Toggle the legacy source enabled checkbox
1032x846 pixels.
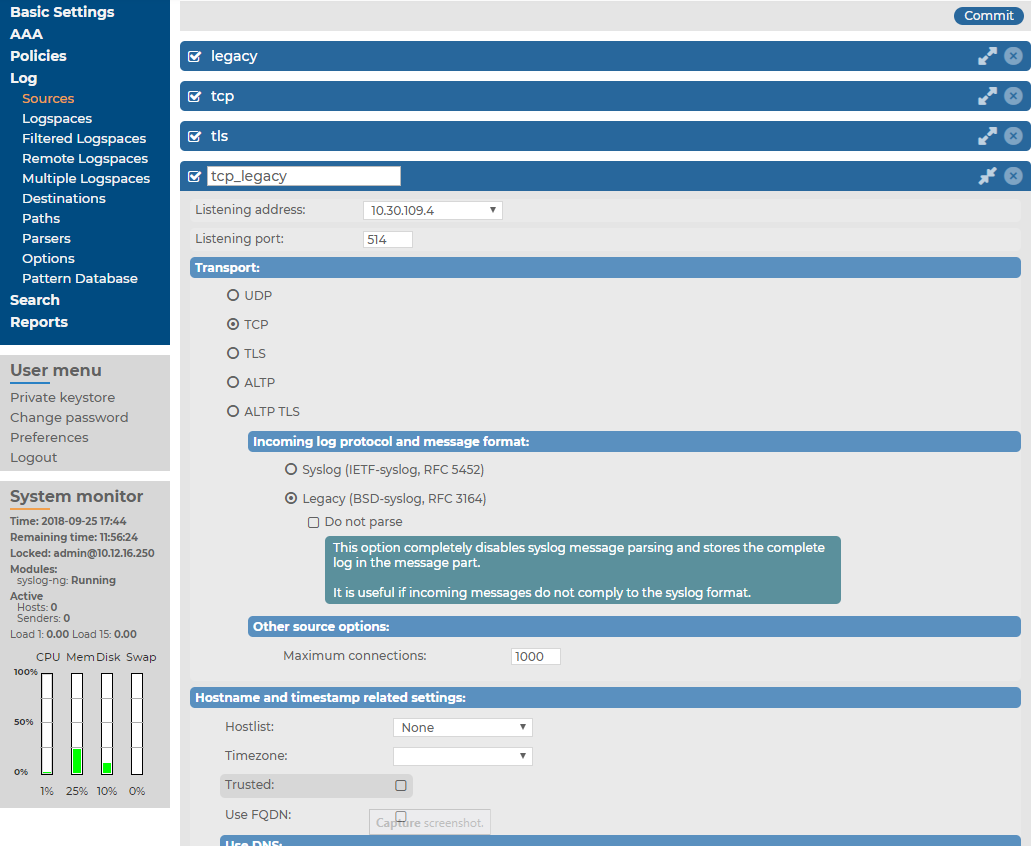194,57
